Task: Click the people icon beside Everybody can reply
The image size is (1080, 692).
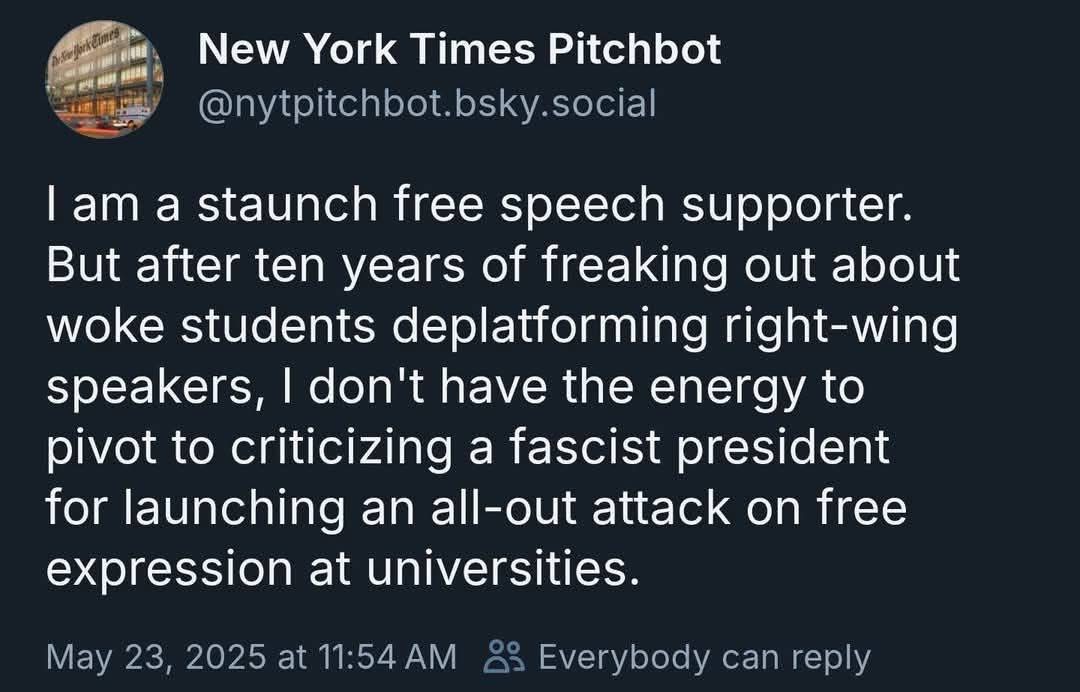Action: (x=502, y=657)
